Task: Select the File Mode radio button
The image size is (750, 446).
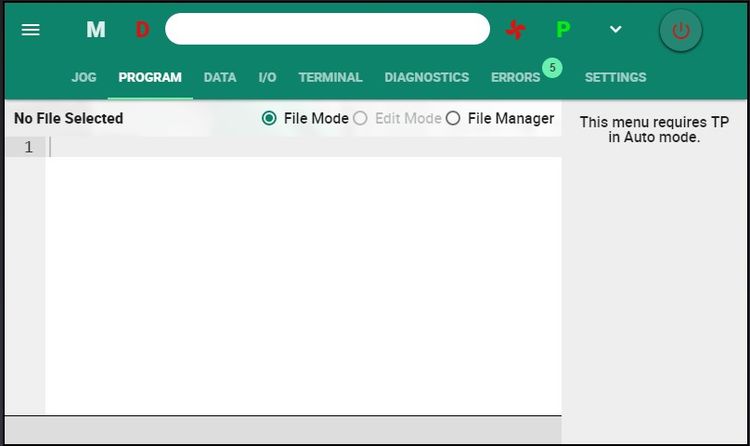Action: [269, 118]
